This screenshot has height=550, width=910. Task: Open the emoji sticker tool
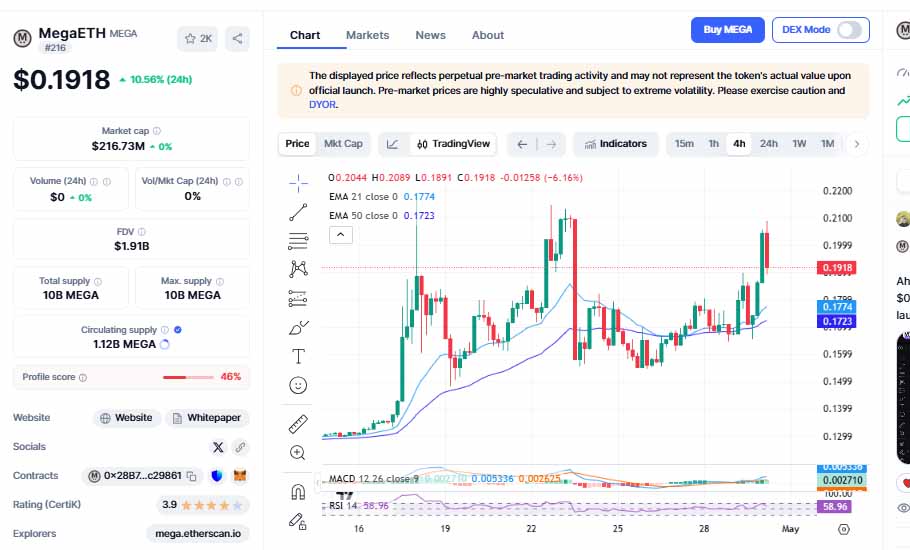[298, 385]
